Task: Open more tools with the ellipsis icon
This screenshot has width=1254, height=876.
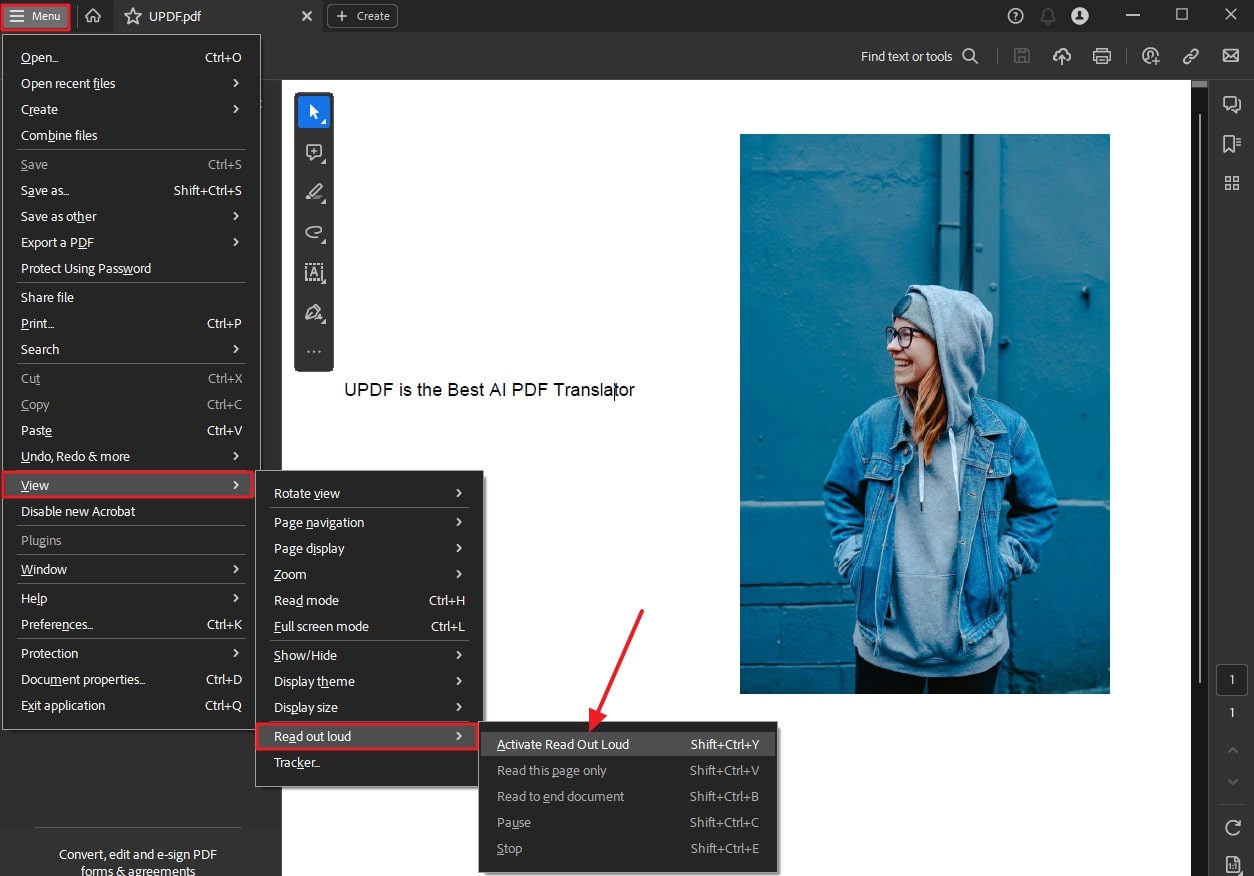Action: pyautogui.click(x=314, y=350)
